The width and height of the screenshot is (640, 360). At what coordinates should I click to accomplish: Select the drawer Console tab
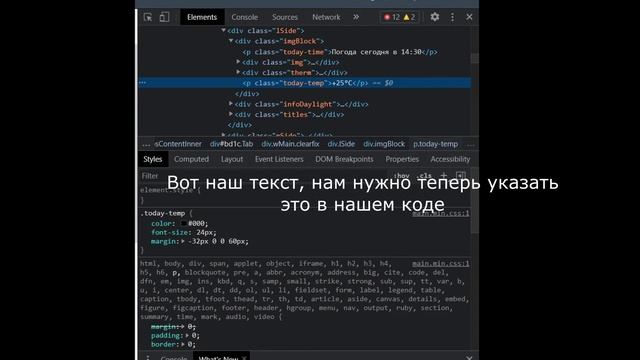point(173,358)
